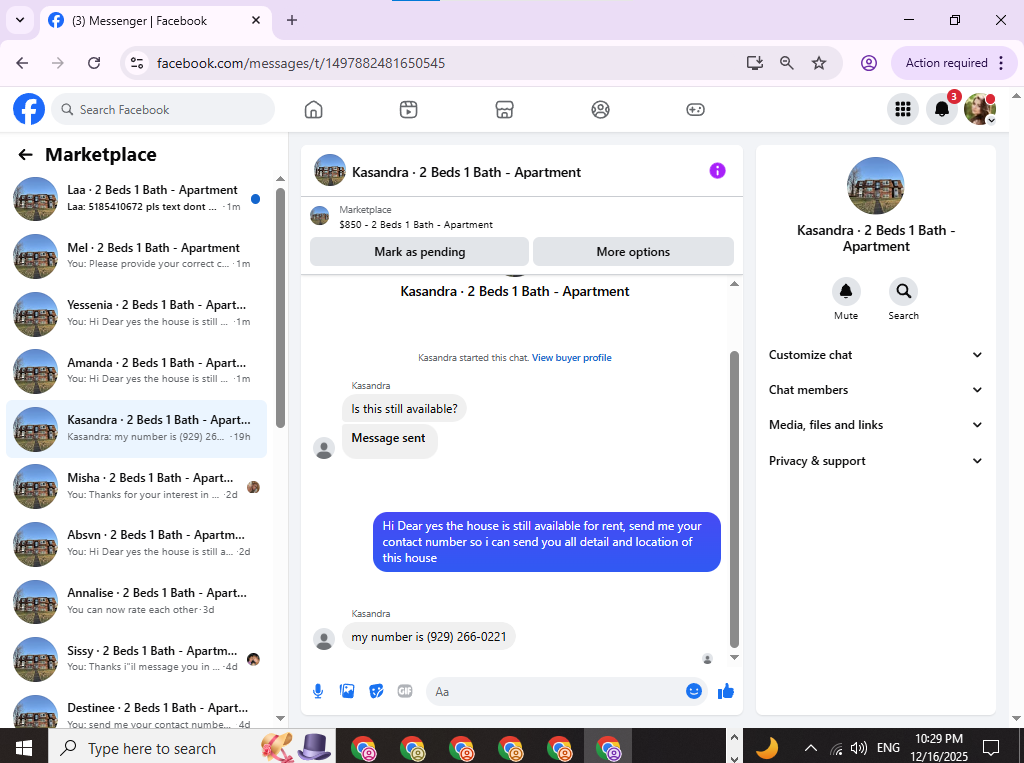
Task: Click chat messages scrollbar
Action: point(734,499)
